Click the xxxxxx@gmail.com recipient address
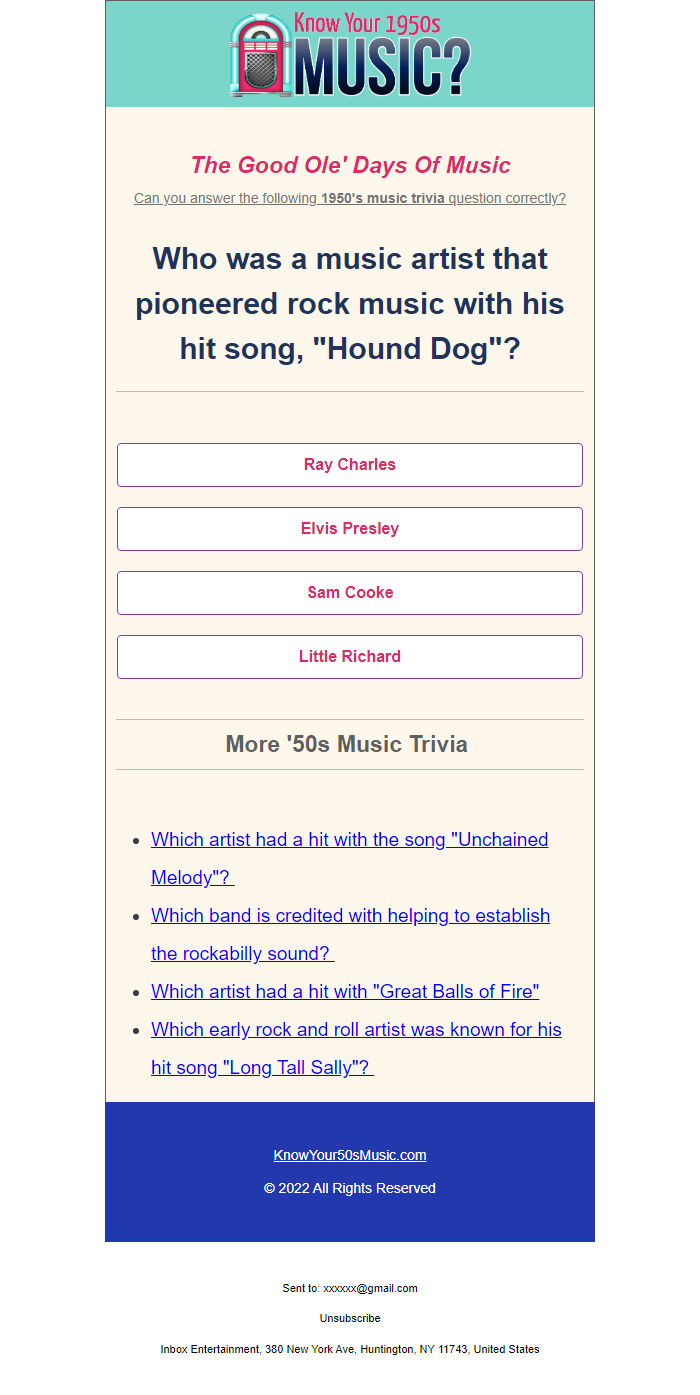700x1395 pixels. [x=371, y=1288]
